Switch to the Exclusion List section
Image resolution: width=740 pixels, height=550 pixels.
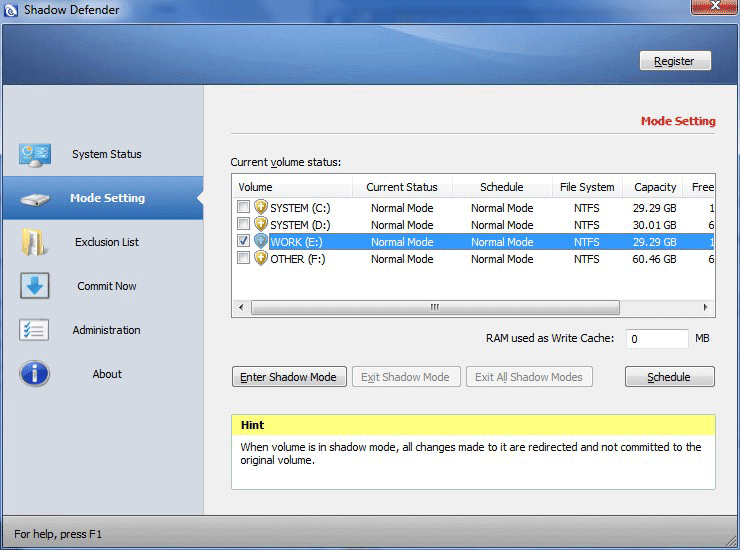107,242
